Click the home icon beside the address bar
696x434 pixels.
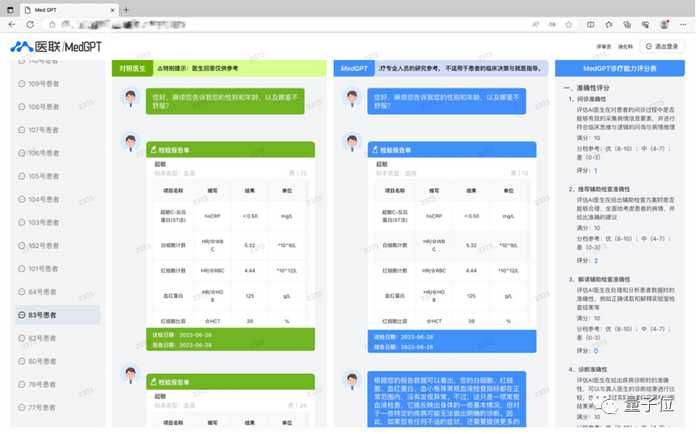tap(52, 24)
